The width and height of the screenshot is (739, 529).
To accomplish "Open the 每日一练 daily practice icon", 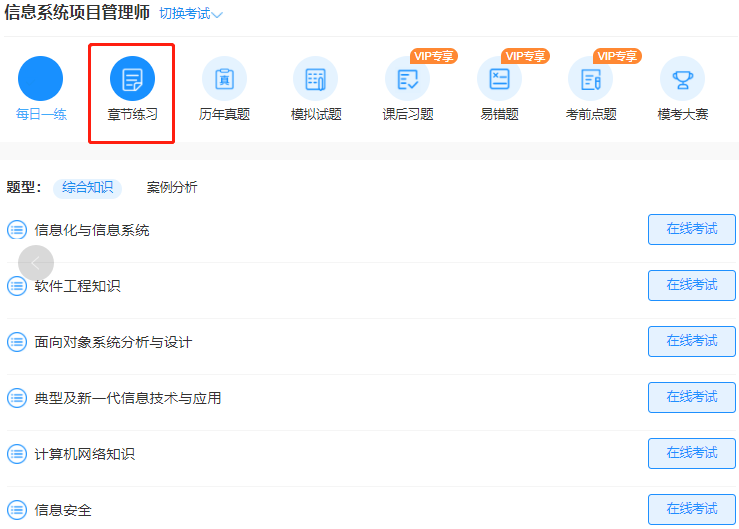I will click(40, 79).
